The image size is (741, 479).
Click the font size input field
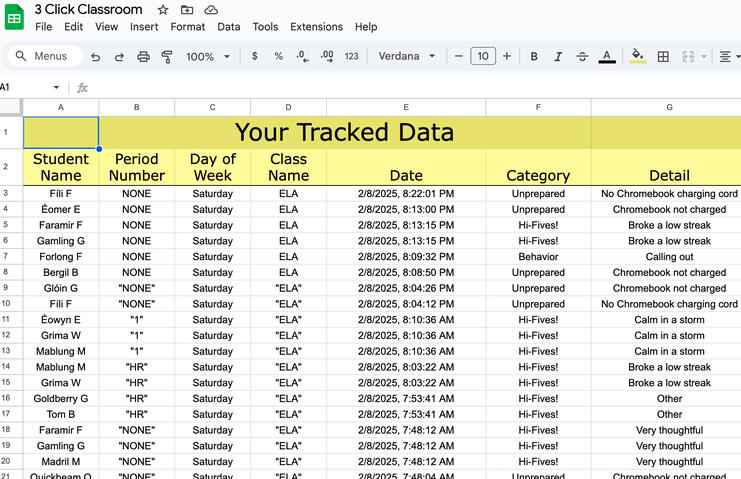(x=483, y=57)
